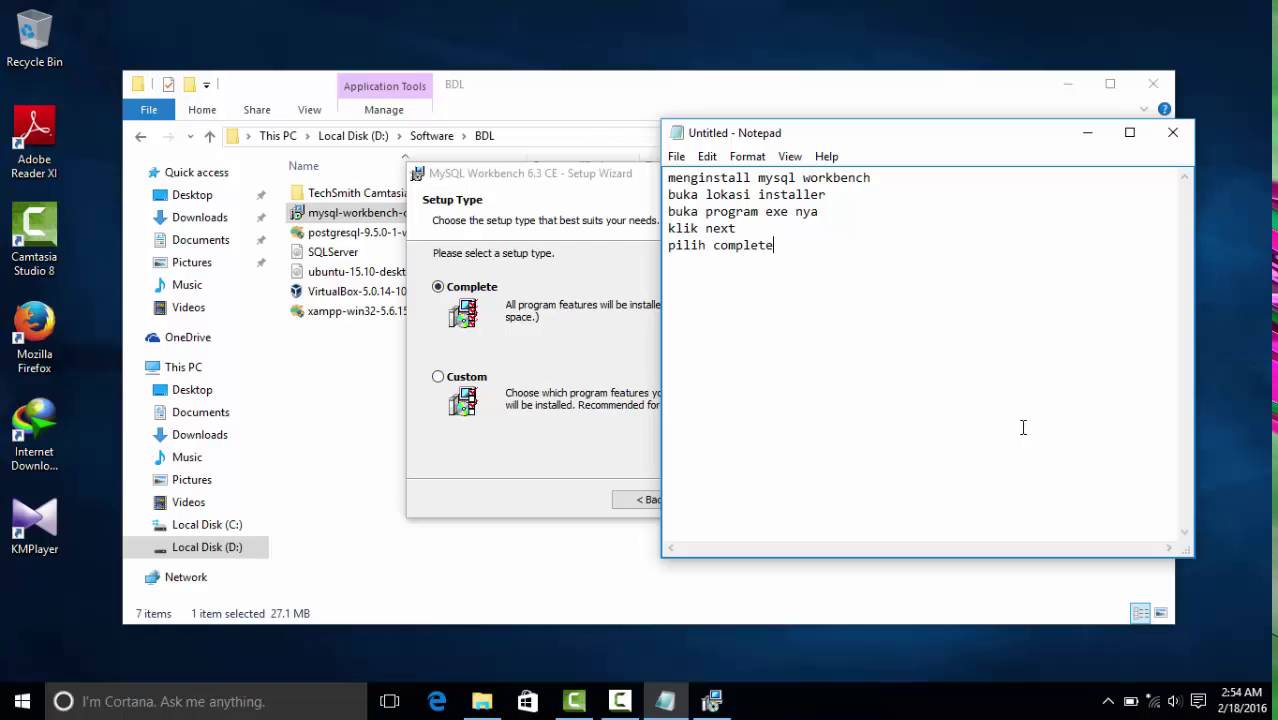The width and height of the screenshot is (1278, 720).
Task: Open Mozilla Firefox desktop icon
Action: coord(34,338)
